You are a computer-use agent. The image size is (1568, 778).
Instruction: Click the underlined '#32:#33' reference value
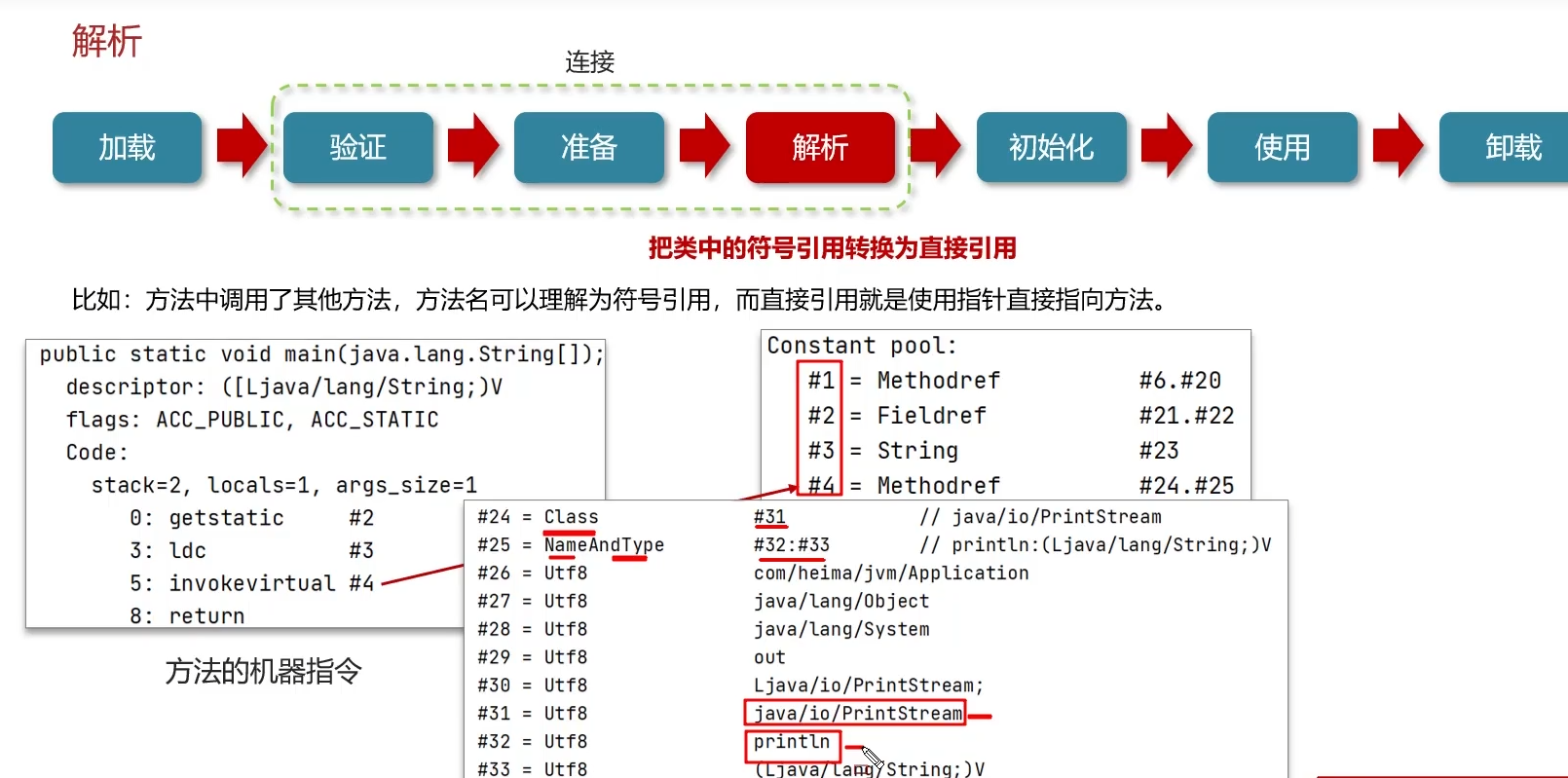click(792, 545)
